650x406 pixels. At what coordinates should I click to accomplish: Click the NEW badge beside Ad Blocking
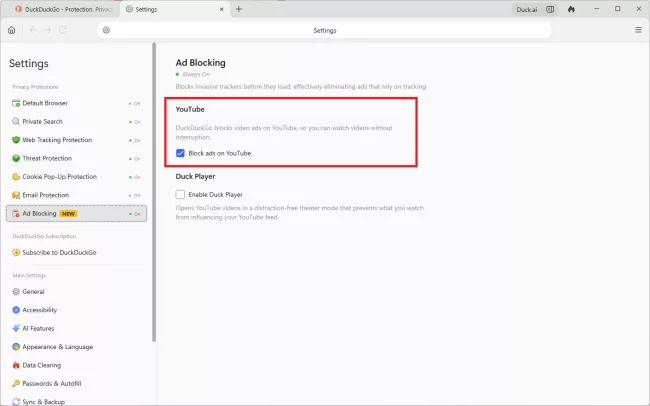coord(68,214)
